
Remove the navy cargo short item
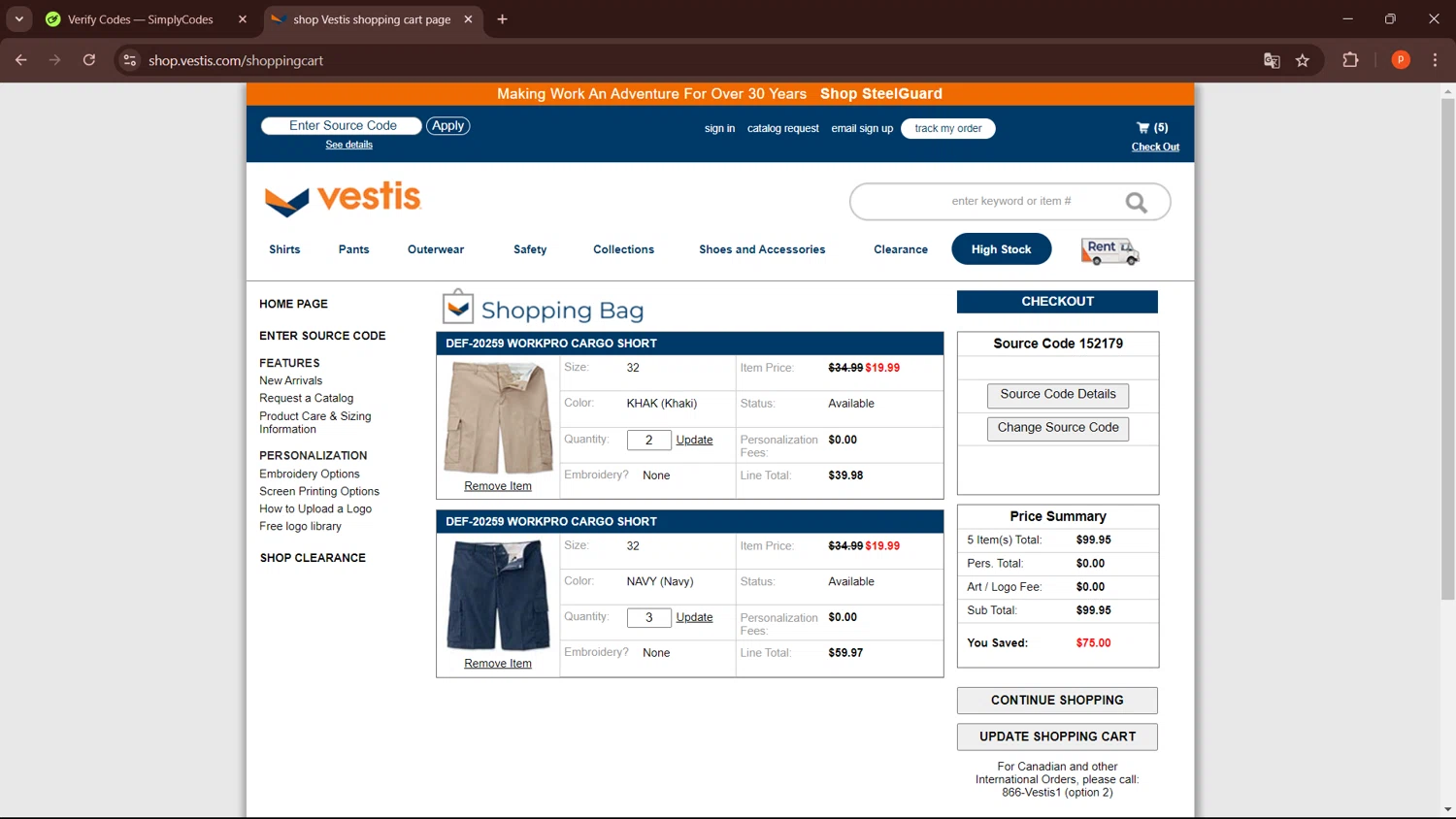tap(498, 664)
